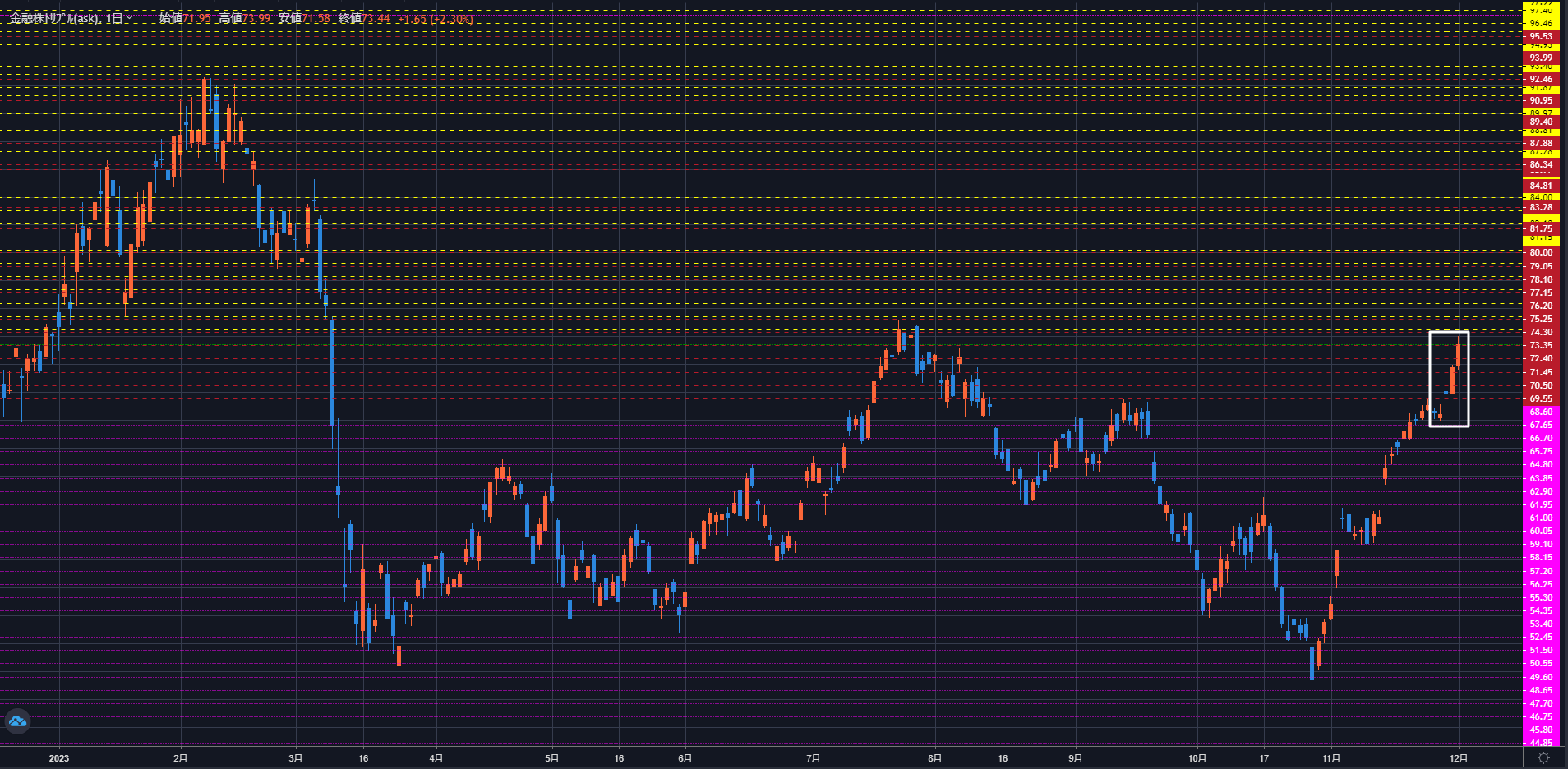The height and width of the screenshot is (769, 1568).
Task: Open the chart settings gear icon
Action: 1544,757
